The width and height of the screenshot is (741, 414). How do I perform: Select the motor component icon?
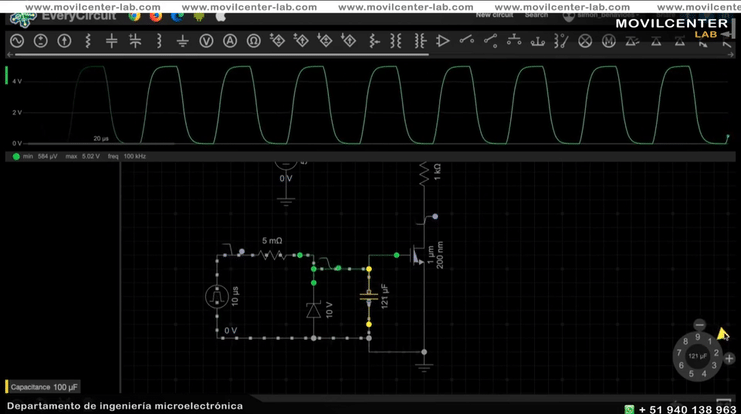[609, 41]
